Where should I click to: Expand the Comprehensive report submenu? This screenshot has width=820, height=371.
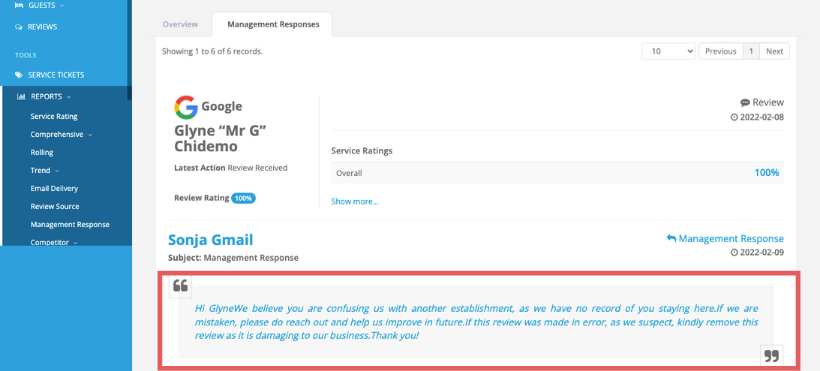coord(61,134)
